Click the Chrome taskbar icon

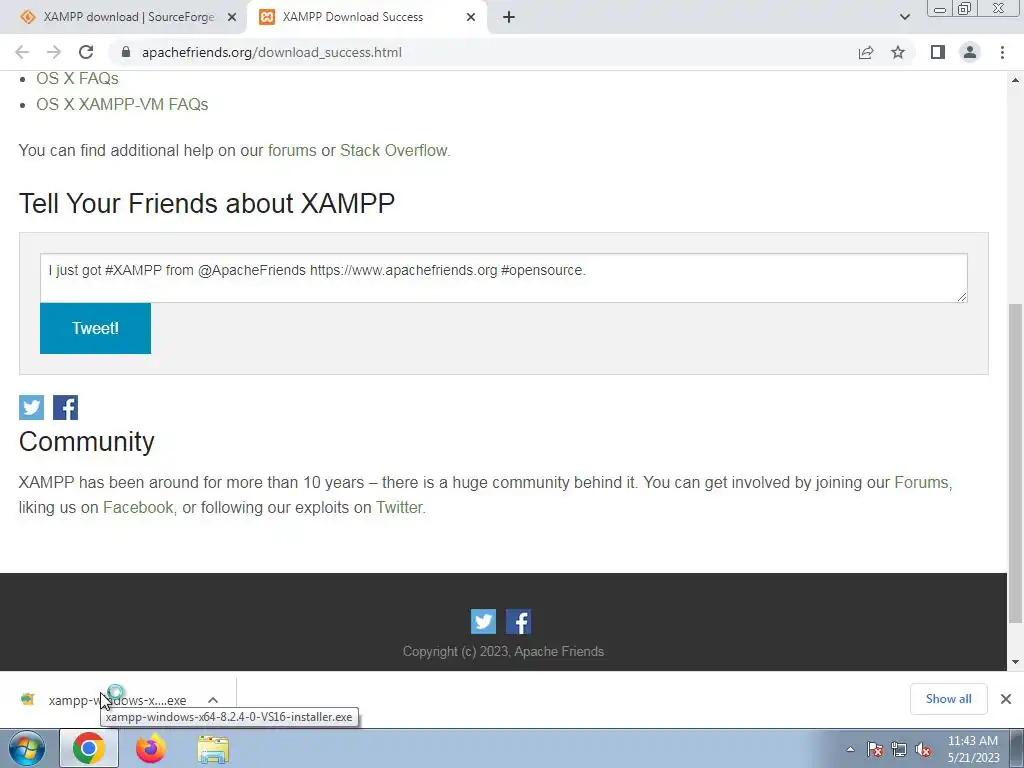pos(89,748)
